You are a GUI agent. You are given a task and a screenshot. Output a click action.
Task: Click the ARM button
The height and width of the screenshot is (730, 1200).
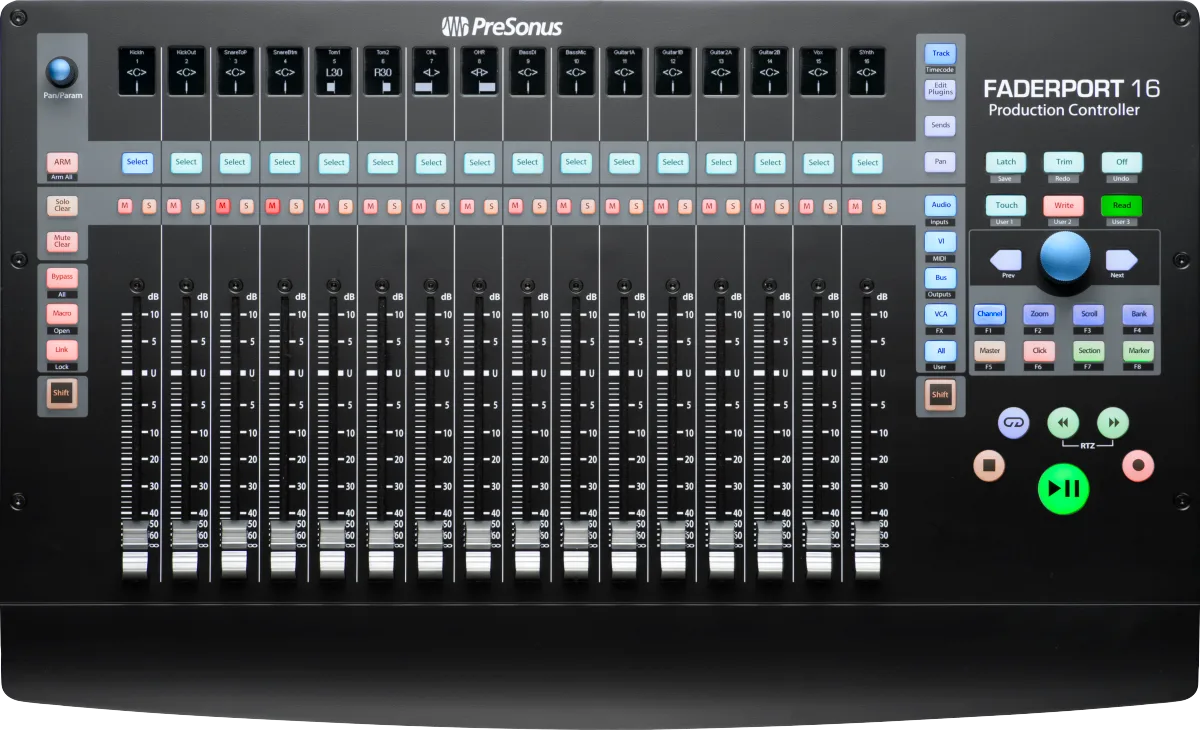[x=62, y=162]
